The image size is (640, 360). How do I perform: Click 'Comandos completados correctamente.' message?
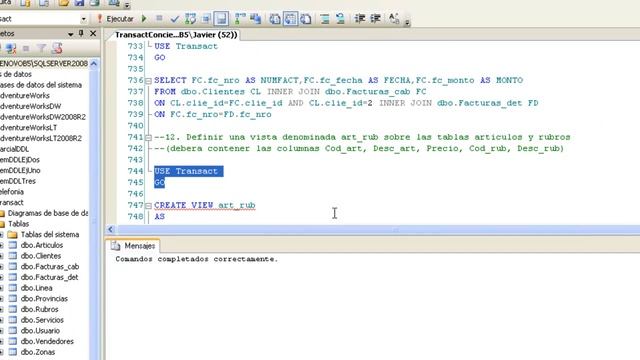click(197, 259)
